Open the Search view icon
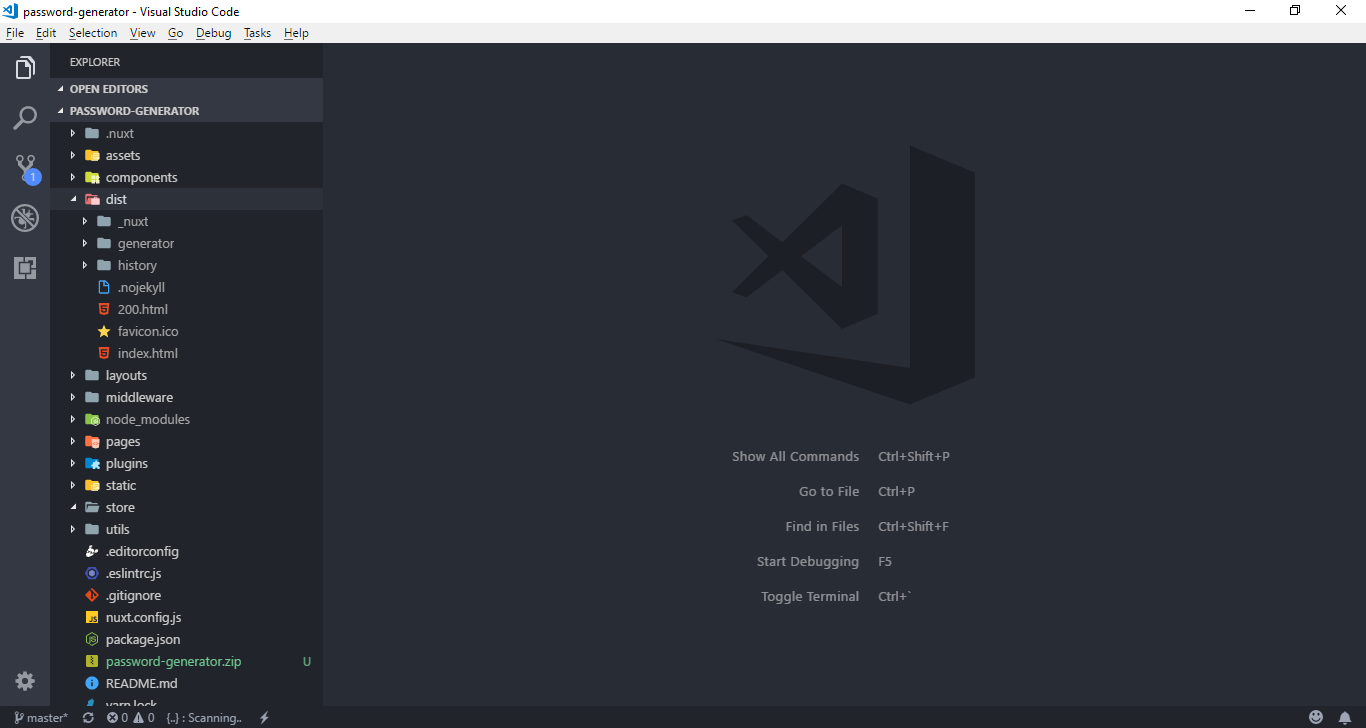Screen dimensions: 1366x728 pyautogui.click(x=25, y=118)
